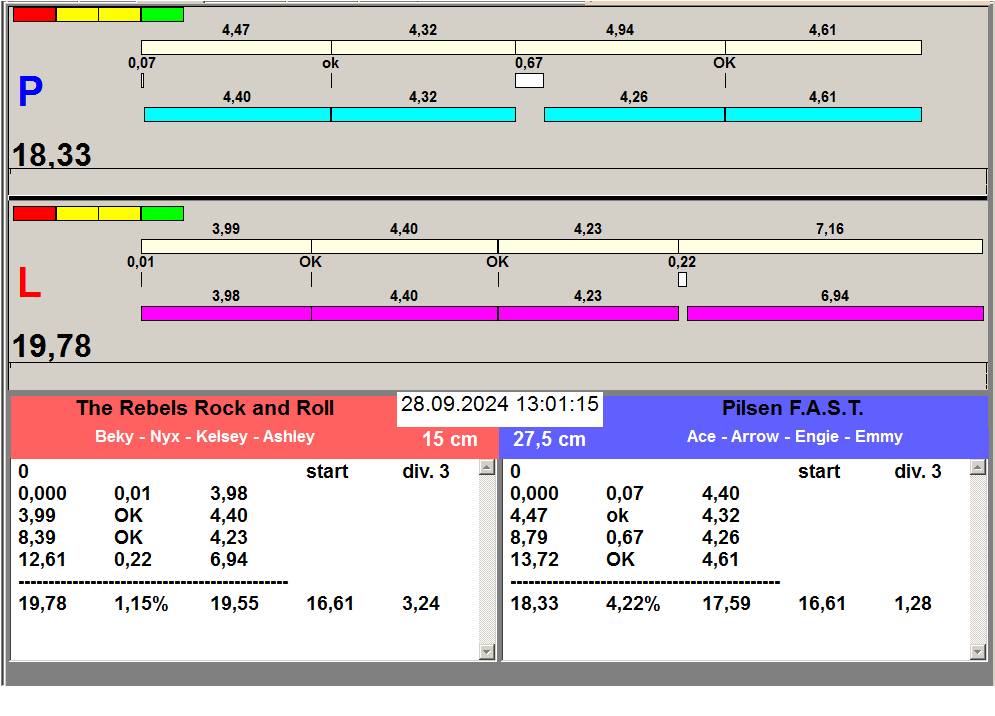995x716 pixels.
Task: Click the 3,24 value under Rebels div. 3
Action: pos(421,603)
